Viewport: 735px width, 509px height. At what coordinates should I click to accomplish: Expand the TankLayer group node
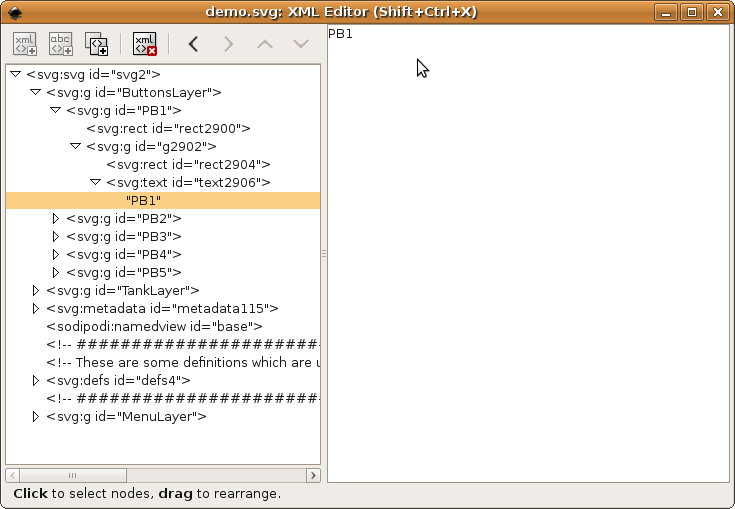tap(35, 291)
